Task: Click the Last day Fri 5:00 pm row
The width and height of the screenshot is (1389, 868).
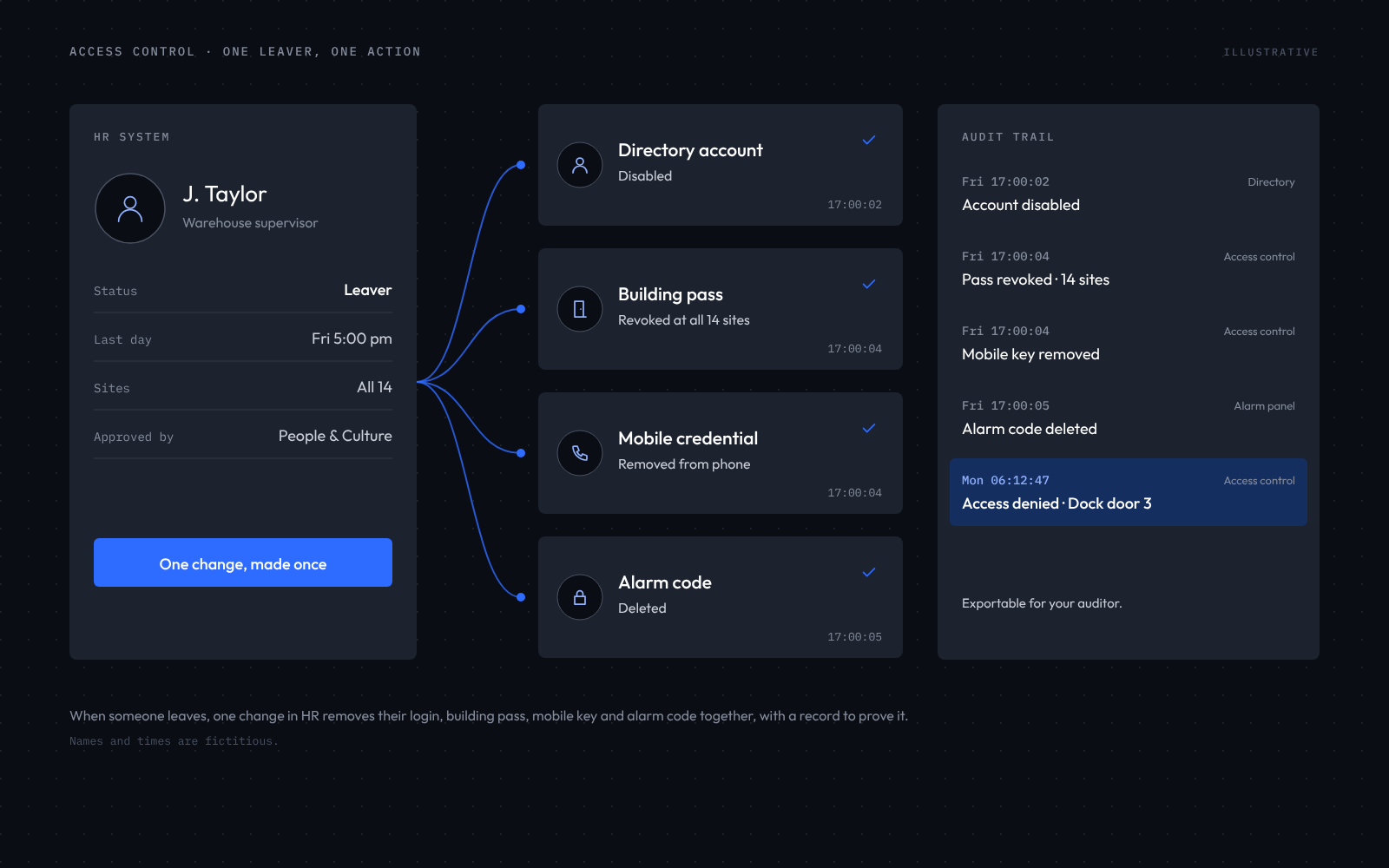Action: [x=243, y=339]
